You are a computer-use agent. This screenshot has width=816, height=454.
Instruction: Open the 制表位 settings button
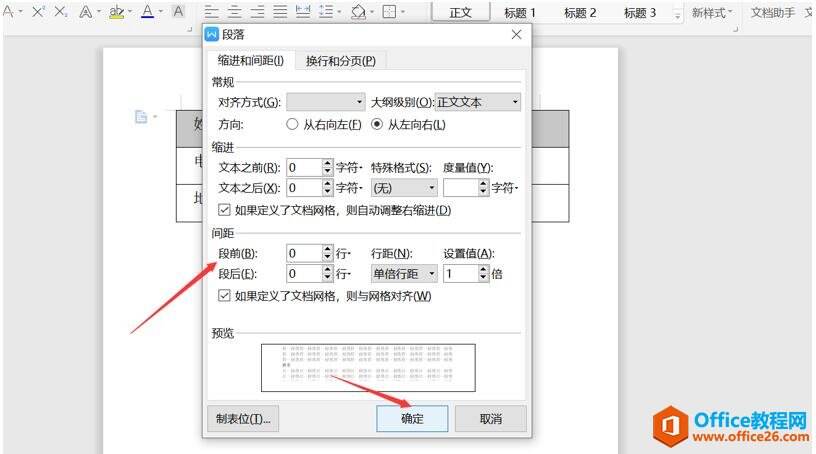[243, 419]
